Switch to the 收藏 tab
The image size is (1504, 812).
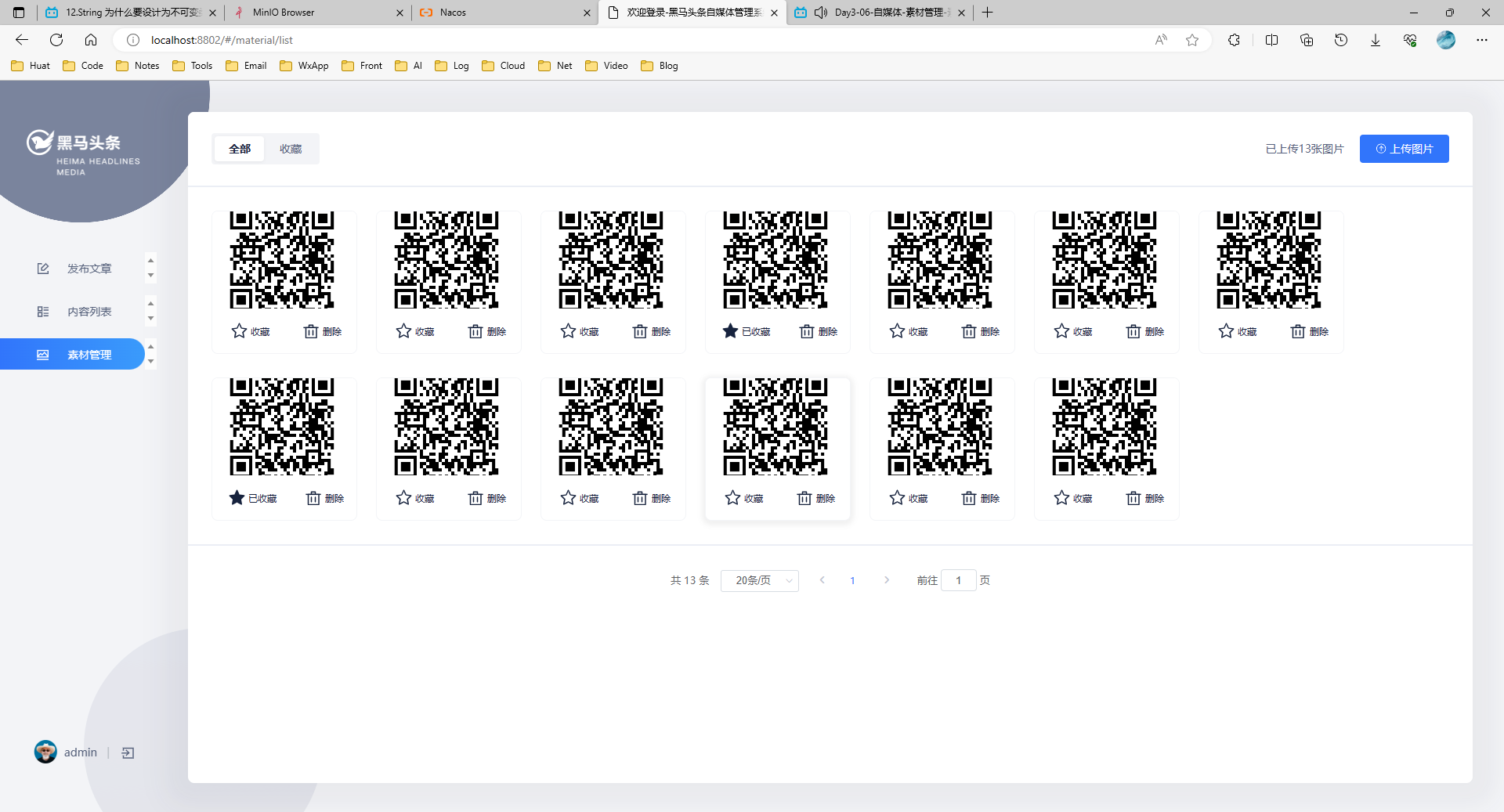click(291, 149)
